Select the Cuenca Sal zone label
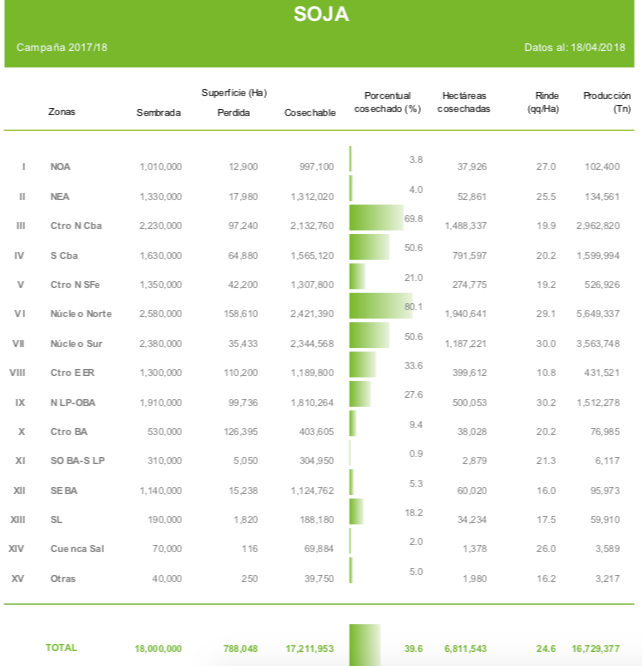This screenshot has width=642, height=666. click(x=77, y=549)
